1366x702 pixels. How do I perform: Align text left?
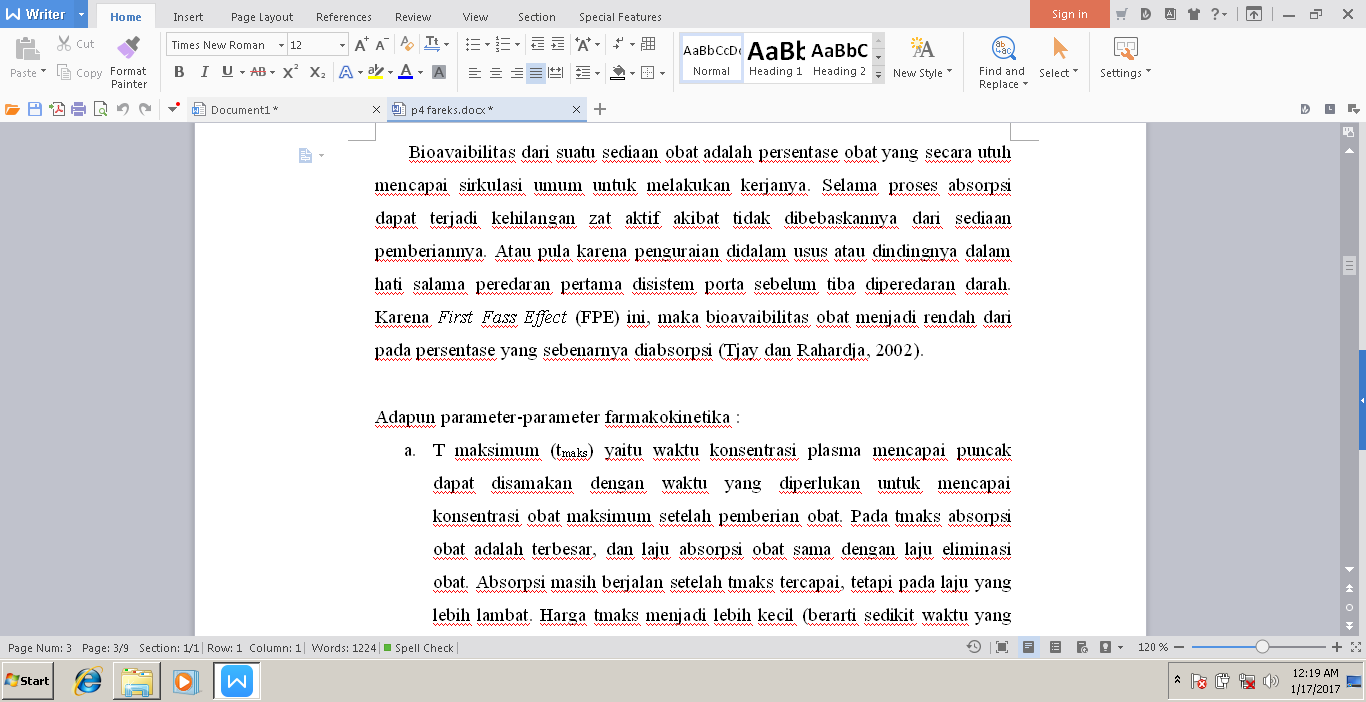click(x=474, y=73)
